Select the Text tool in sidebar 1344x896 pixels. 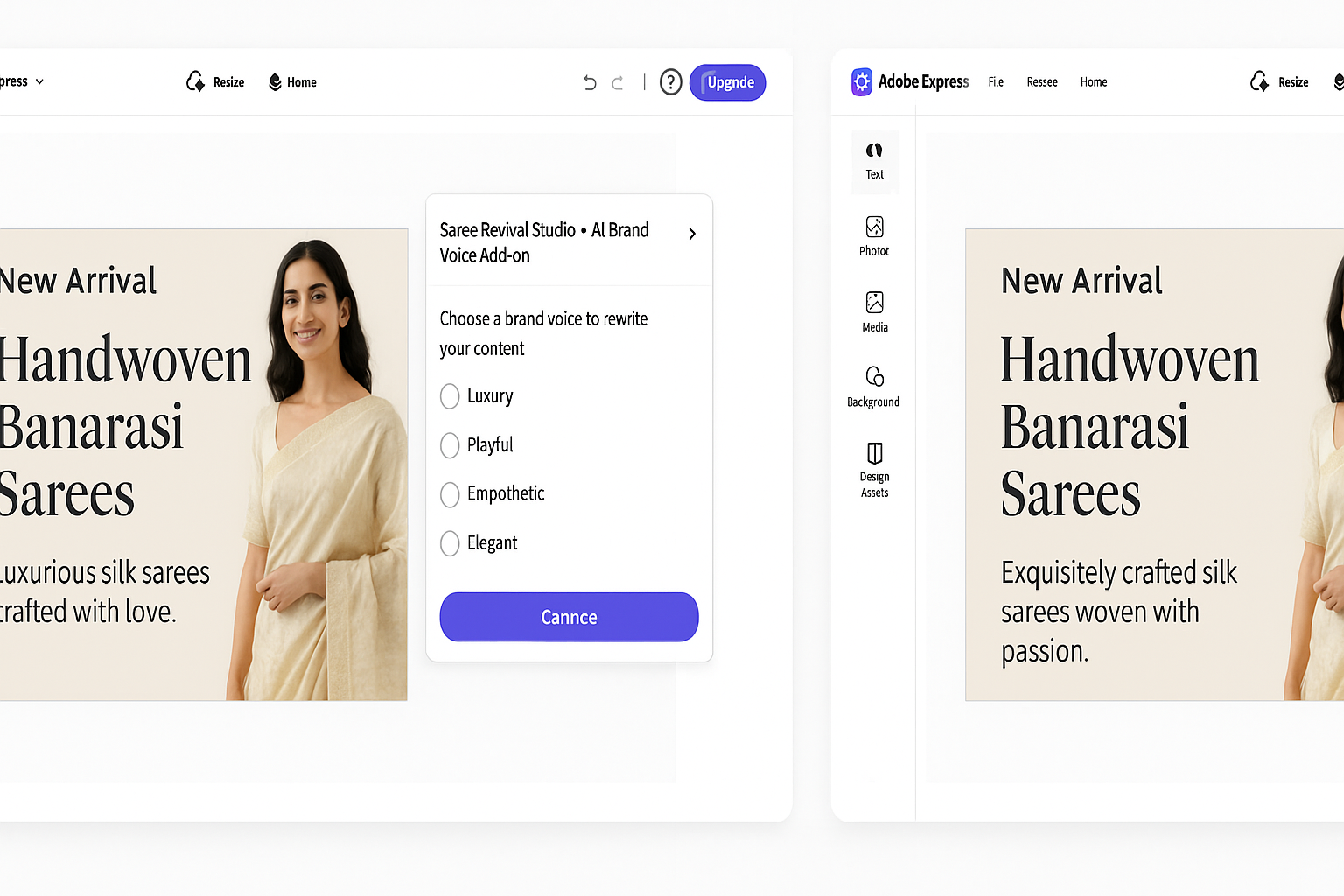pos(874,161)
